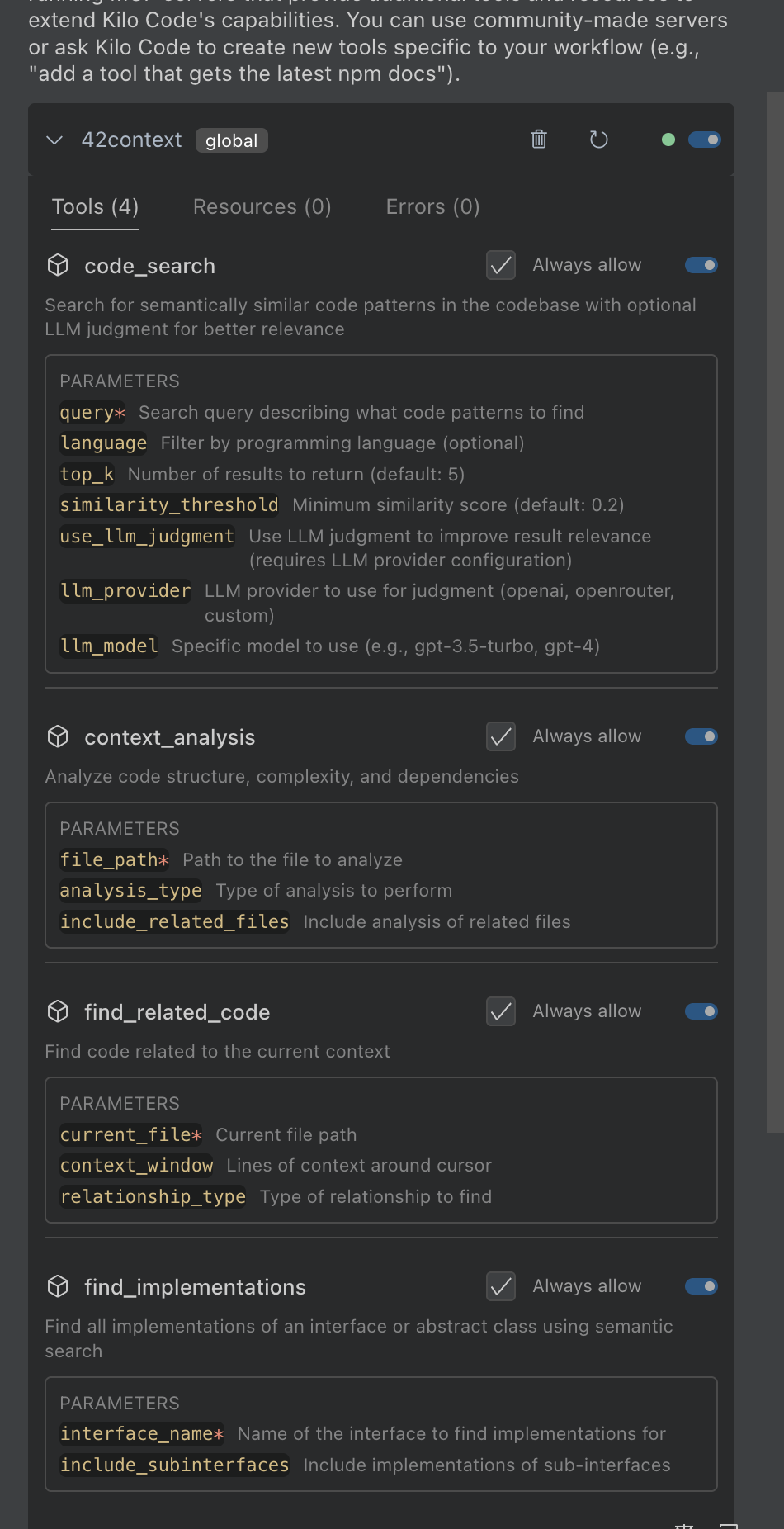784x1529 pixels.
Task: Uncheck Always allow for find_related_code
Action: pos(501,1011)
